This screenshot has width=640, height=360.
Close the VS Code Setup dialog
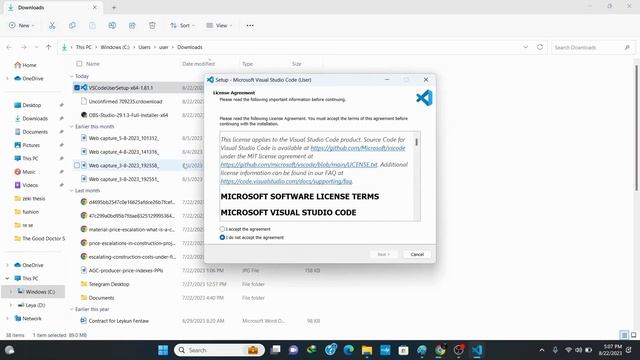point(426,80)
